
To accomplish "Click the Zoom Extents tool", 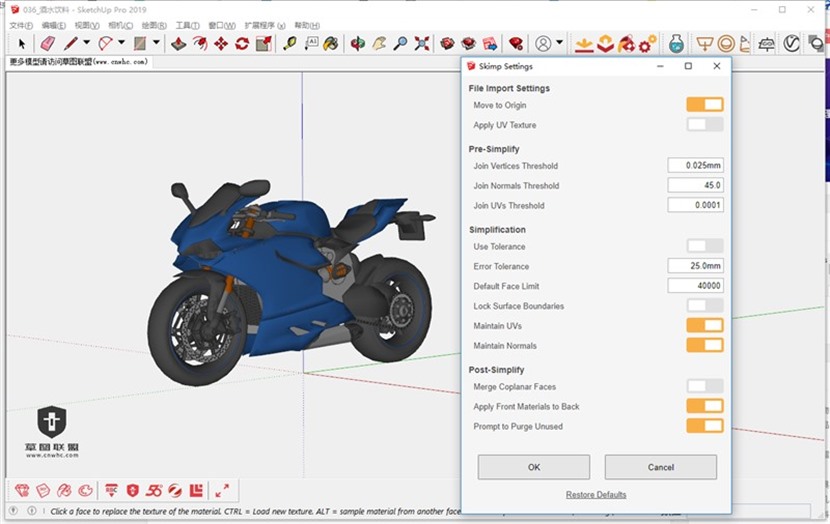I will (x=422, y=43).
